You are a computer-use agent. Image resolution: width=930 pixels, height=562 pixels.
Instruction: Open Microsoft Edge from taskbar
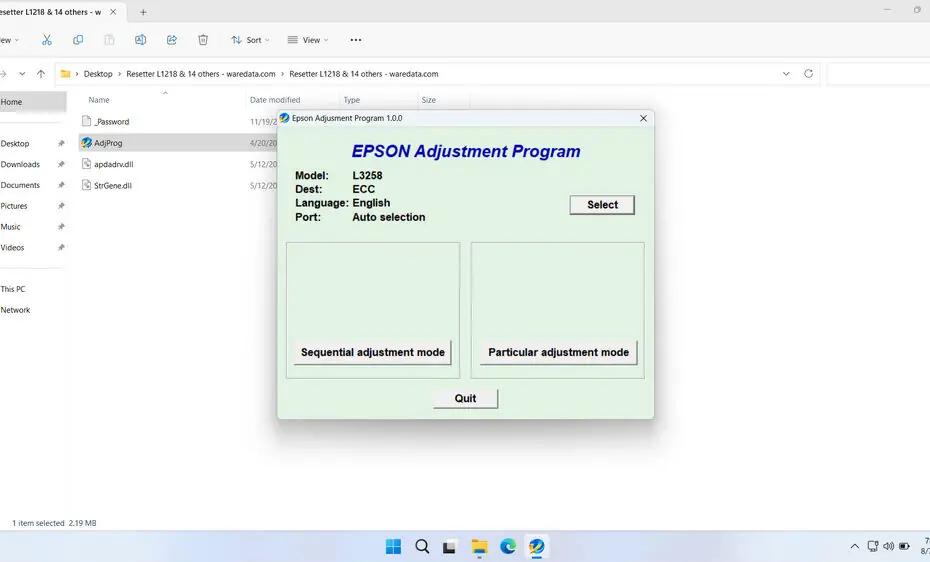click(x=508, y=546)
